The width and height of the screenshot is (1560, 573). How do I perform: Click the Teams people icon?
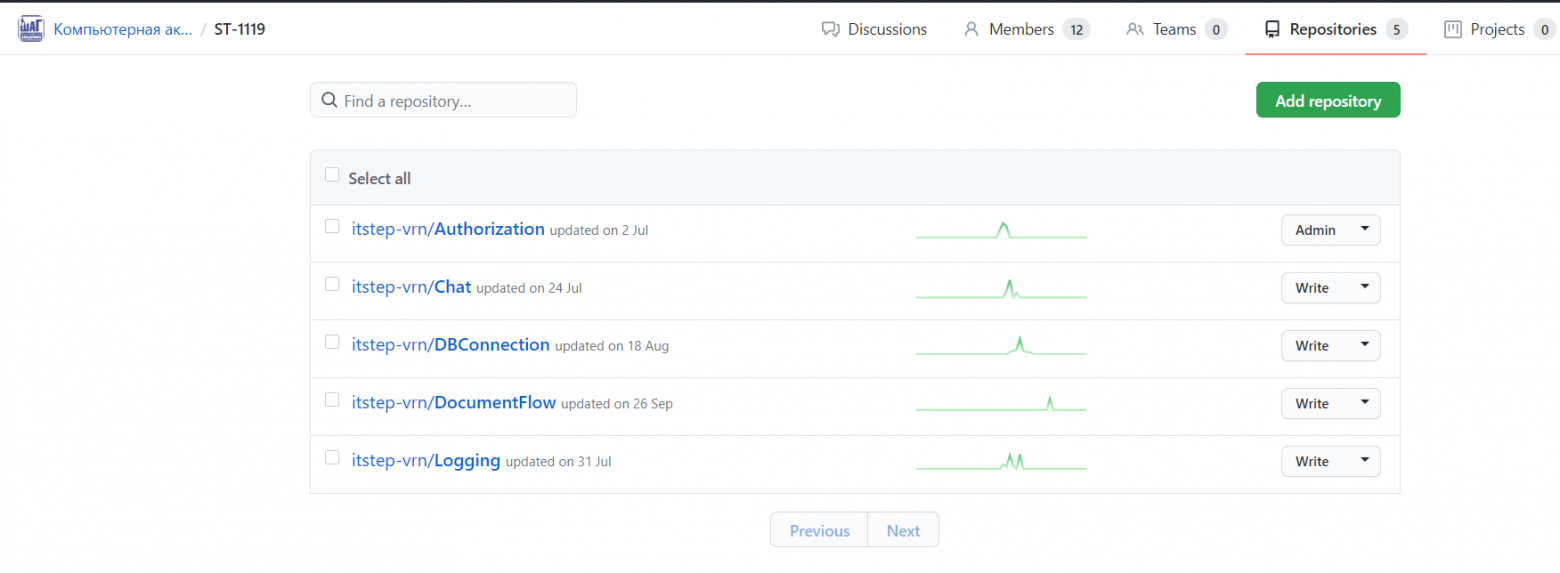click(x=1135, y=30)
